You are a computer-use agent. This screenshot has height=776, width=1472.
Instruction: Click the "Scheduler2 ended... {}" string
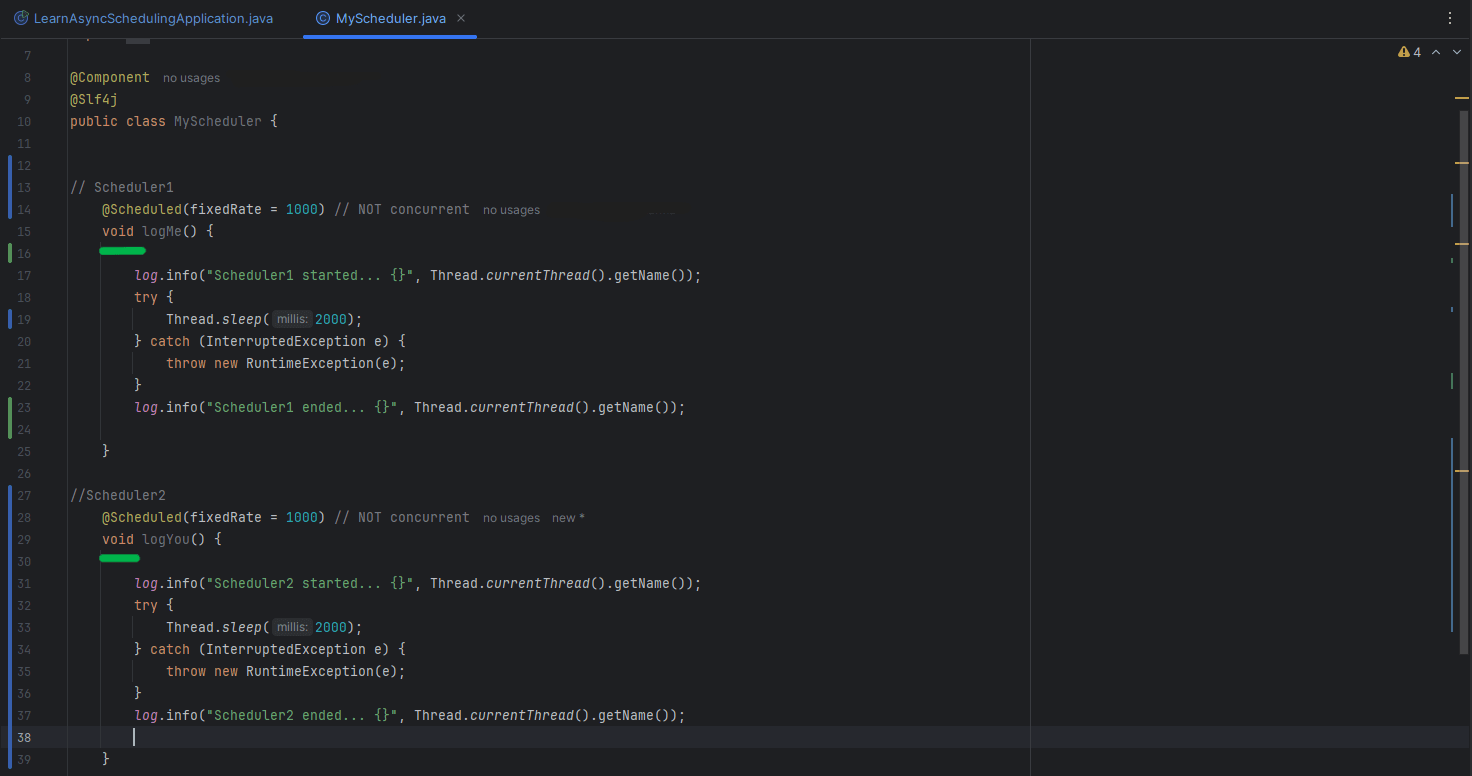[302, 715]
